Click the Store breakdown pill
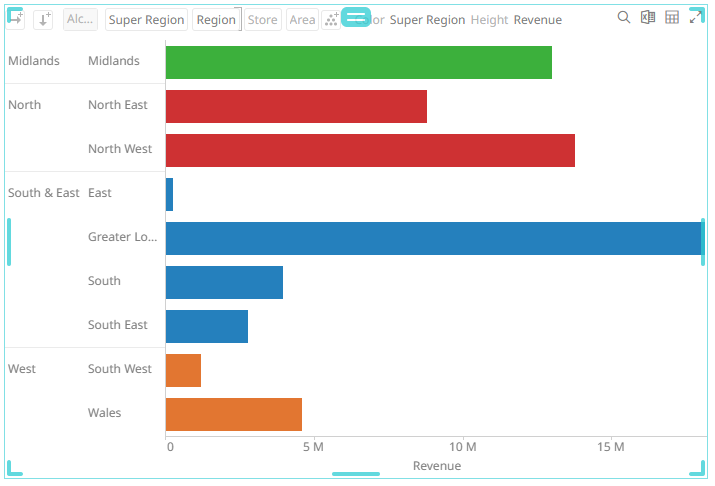 point(263,20)
